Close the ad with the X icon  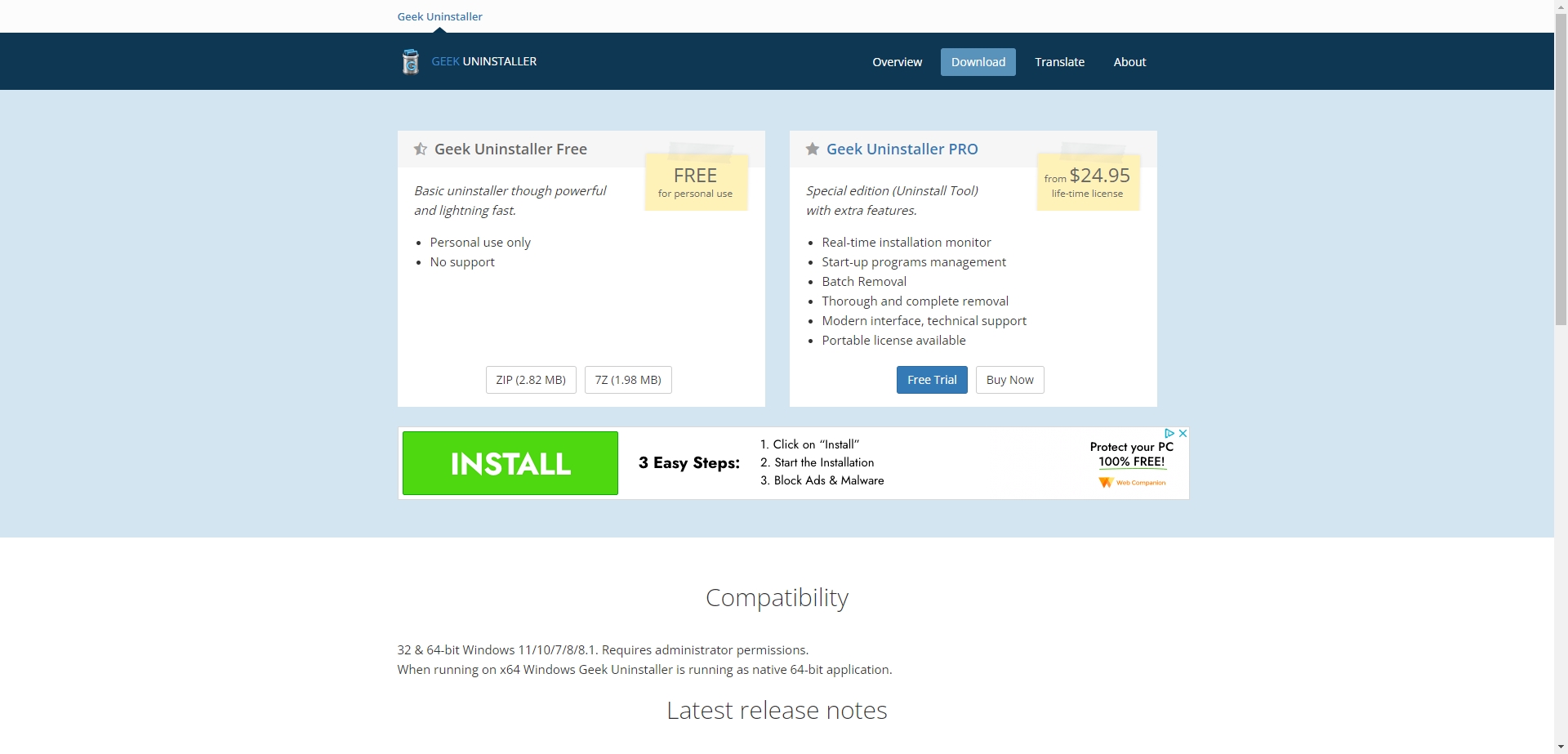[1183, 433]
